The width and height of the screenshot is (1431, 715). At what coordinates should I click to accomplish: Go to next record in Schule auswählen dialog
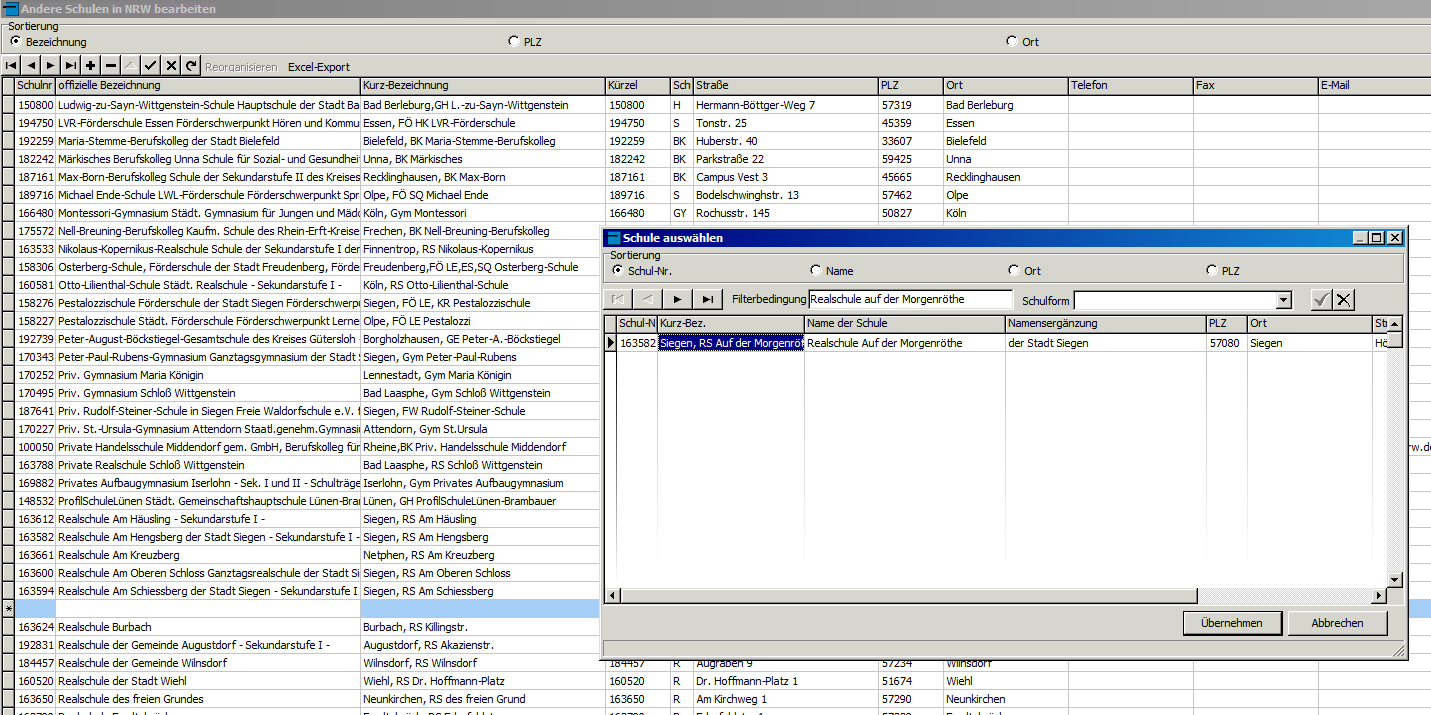click(x=678, y=299)
